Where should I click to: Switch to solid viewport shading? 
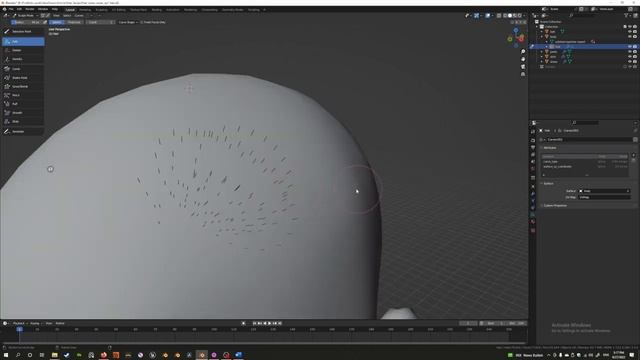(x=510, y=16)
